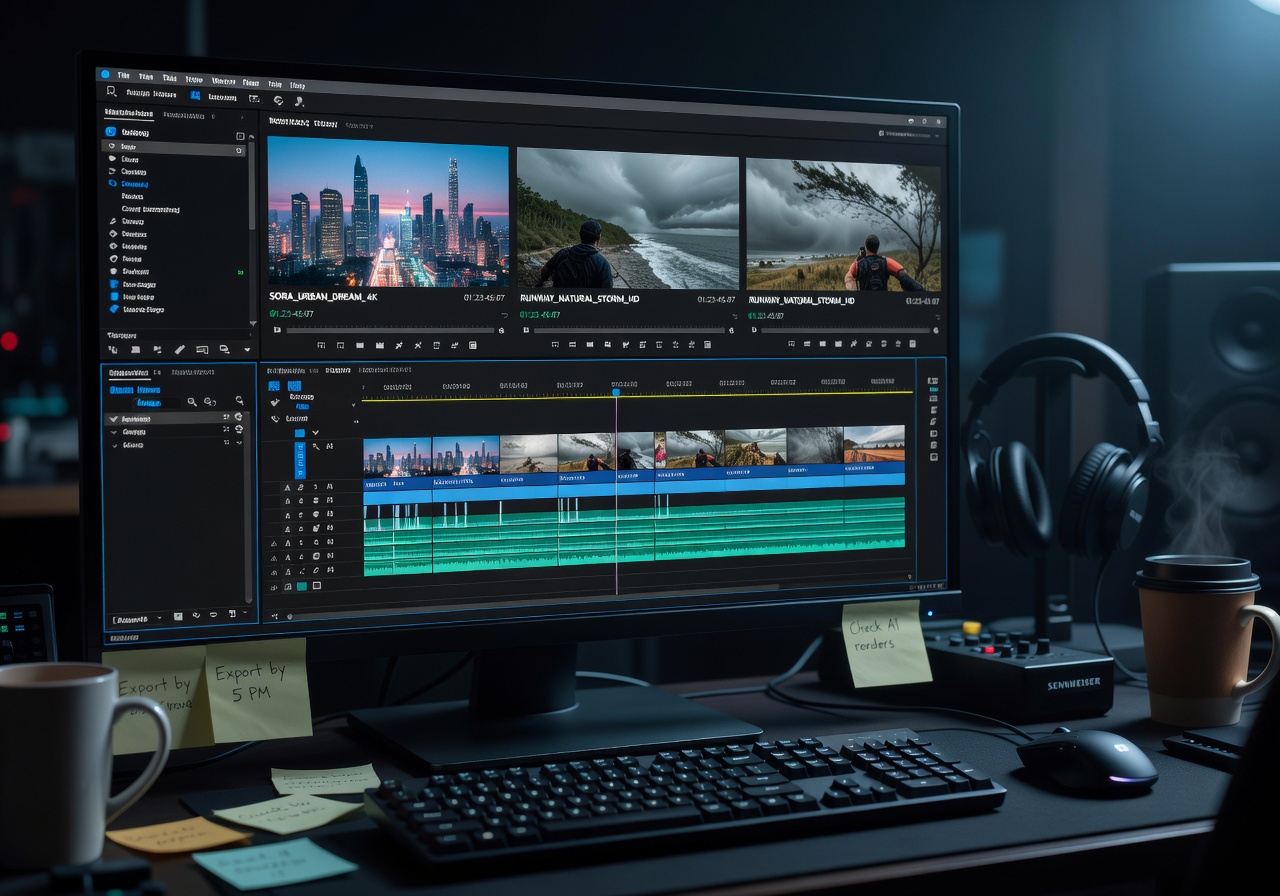Viewport: 1280px width, 896px height.
Task: Click the magnifier icon in the effects panel
Action: 191,401
